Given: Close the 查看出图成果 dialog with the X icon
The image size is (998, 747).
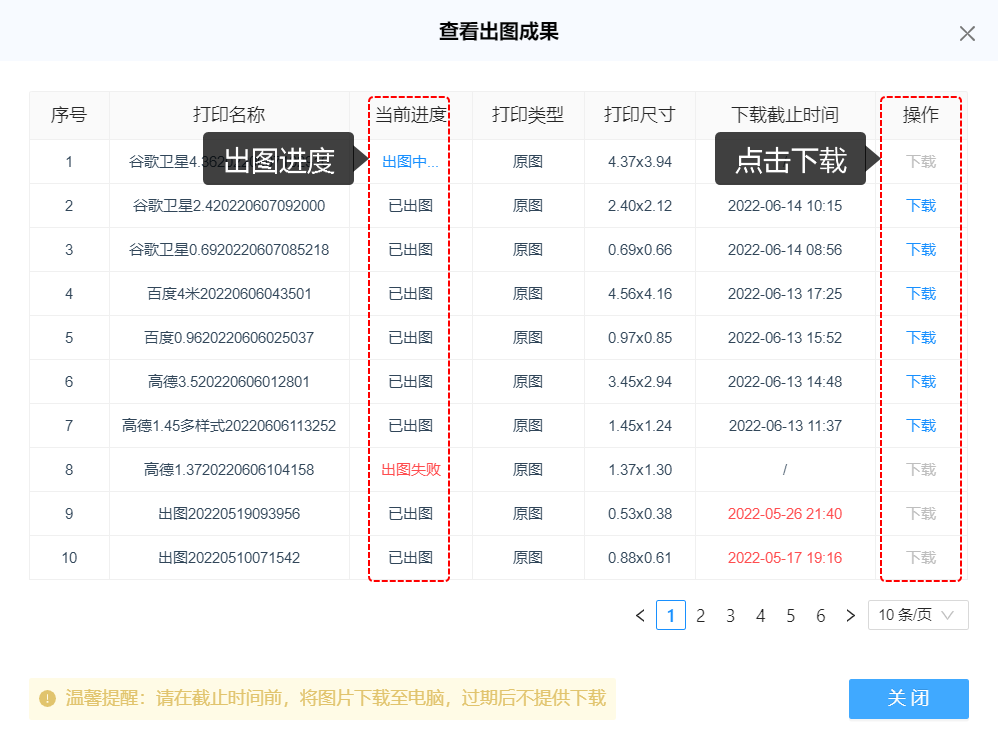Looking at the screenshot, I should coord(967,34).
